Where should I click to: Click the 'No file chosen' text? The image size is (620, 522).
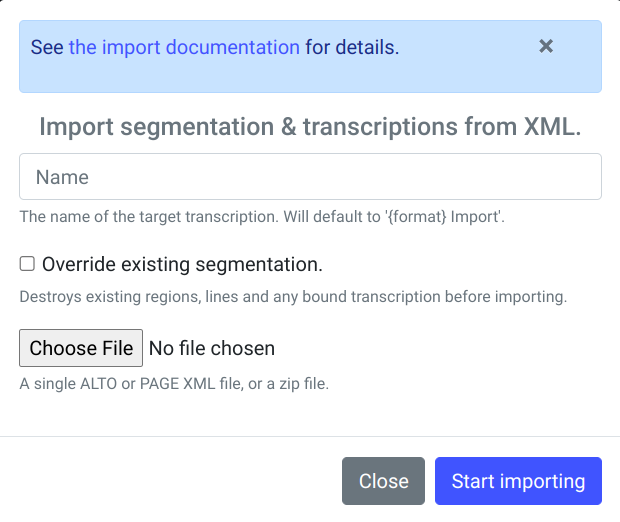pyautogui.click(x=211, y=348)
